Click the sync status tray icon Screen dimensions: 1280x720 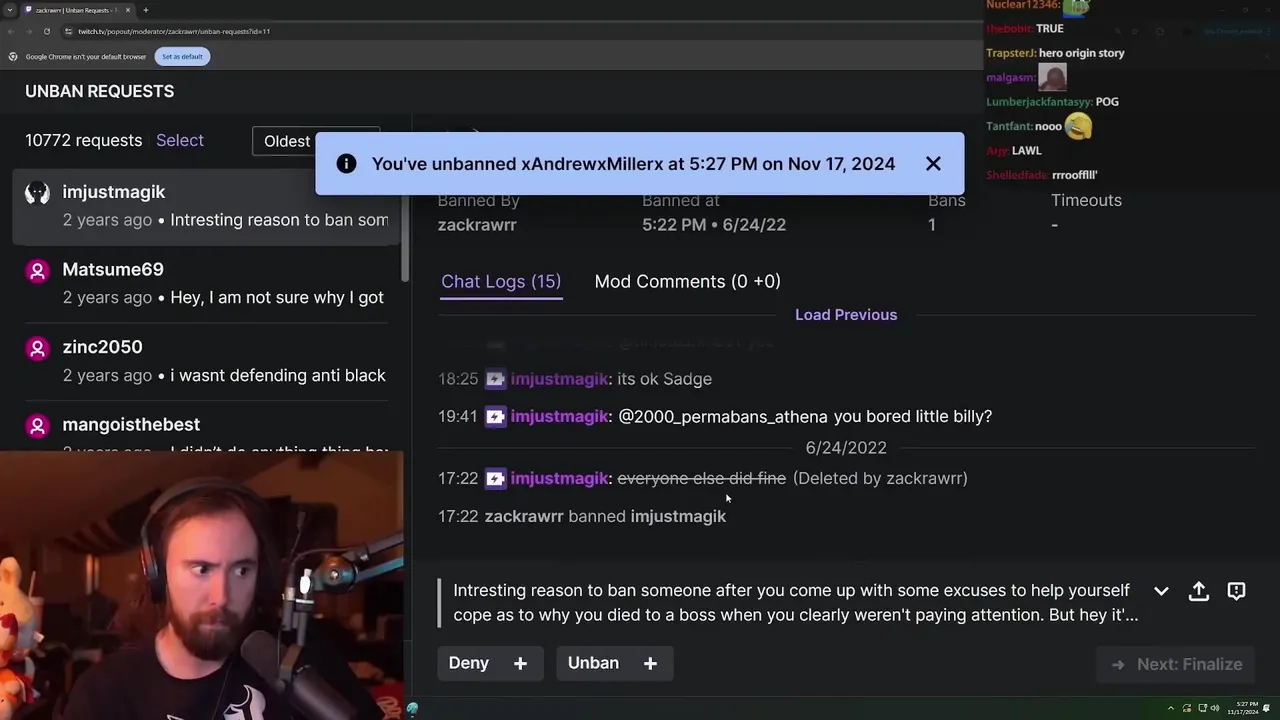pyautogui.click(x=1187, y=708)
